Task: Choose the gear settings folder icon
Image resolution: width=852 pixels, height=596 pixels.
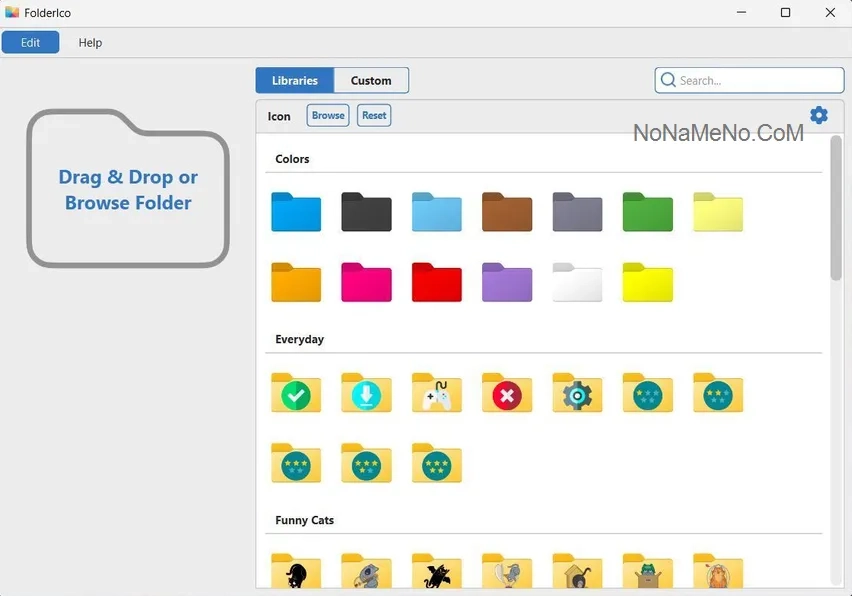Action: click(577, 393)
